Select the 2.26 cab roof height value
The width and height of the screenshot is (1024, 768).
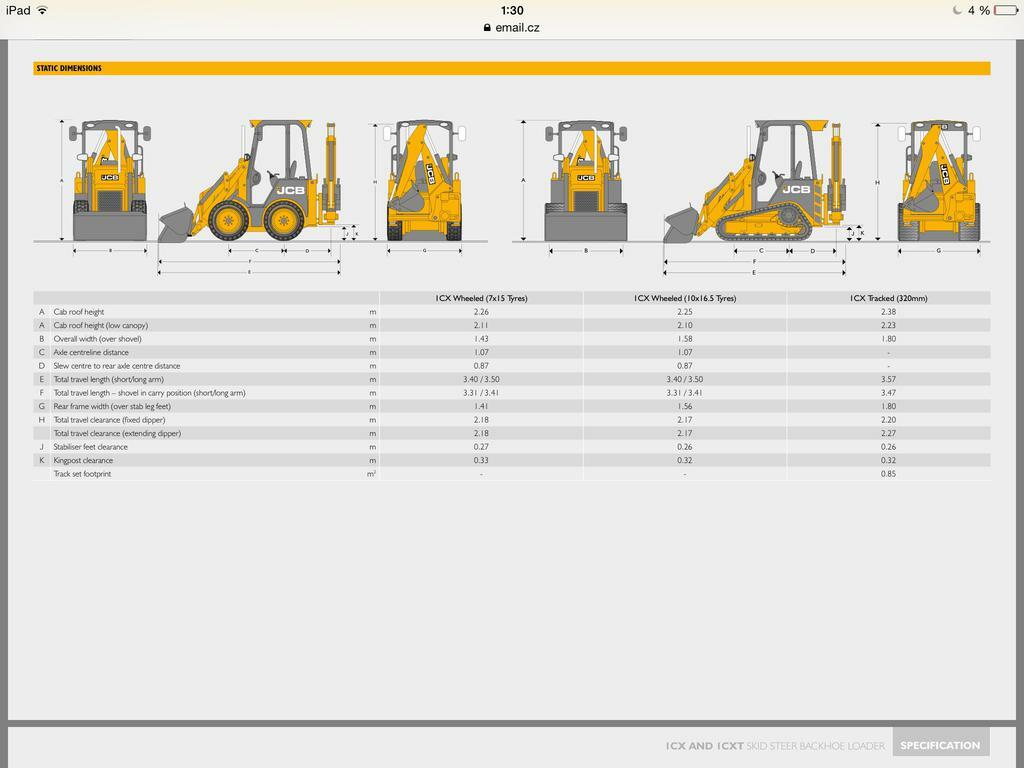pyautogui.click(x=481, y=312)
